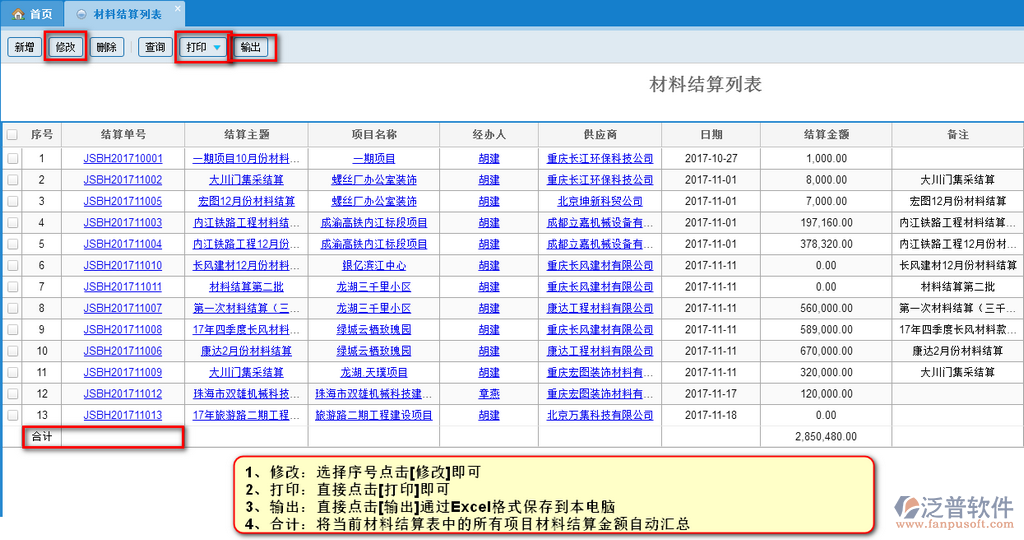Check the checkbox for row 1
Image resolution: width=1024 pixels, height=540 pixels.
[12, 158]
